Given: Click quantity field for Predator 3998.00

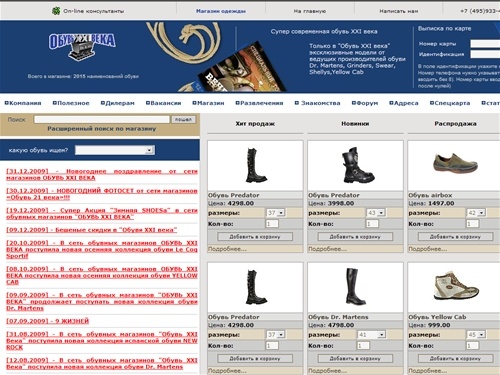Looking at the screenshot, I should [x=372, y=224].
